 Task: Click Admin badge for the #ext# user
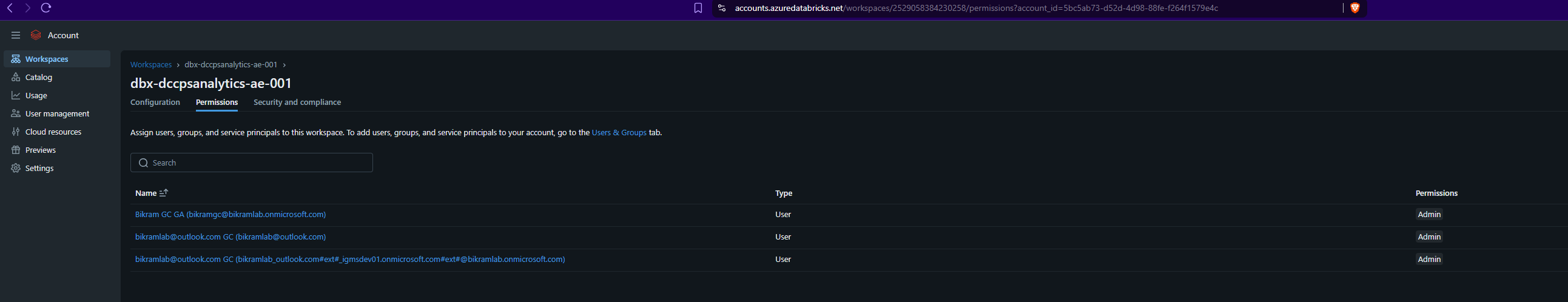[1429, 260]
